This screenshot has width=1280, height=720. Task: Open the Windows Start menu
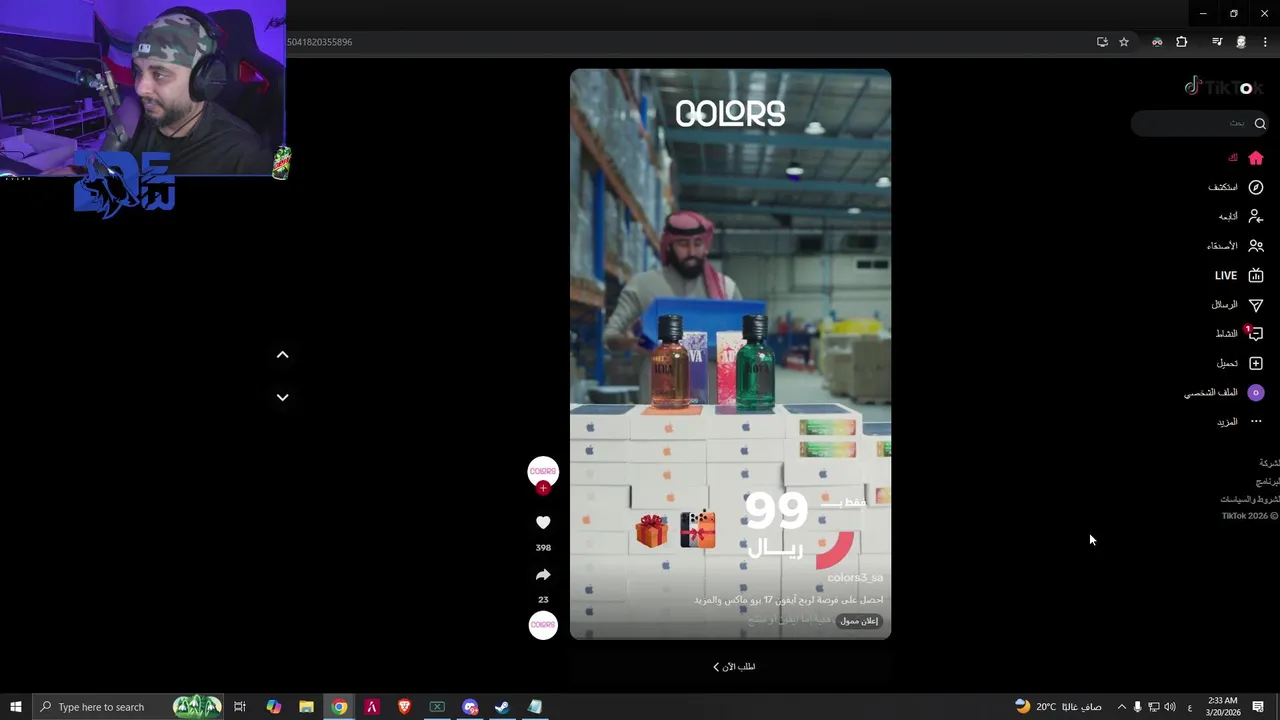[x=16, y=707]
